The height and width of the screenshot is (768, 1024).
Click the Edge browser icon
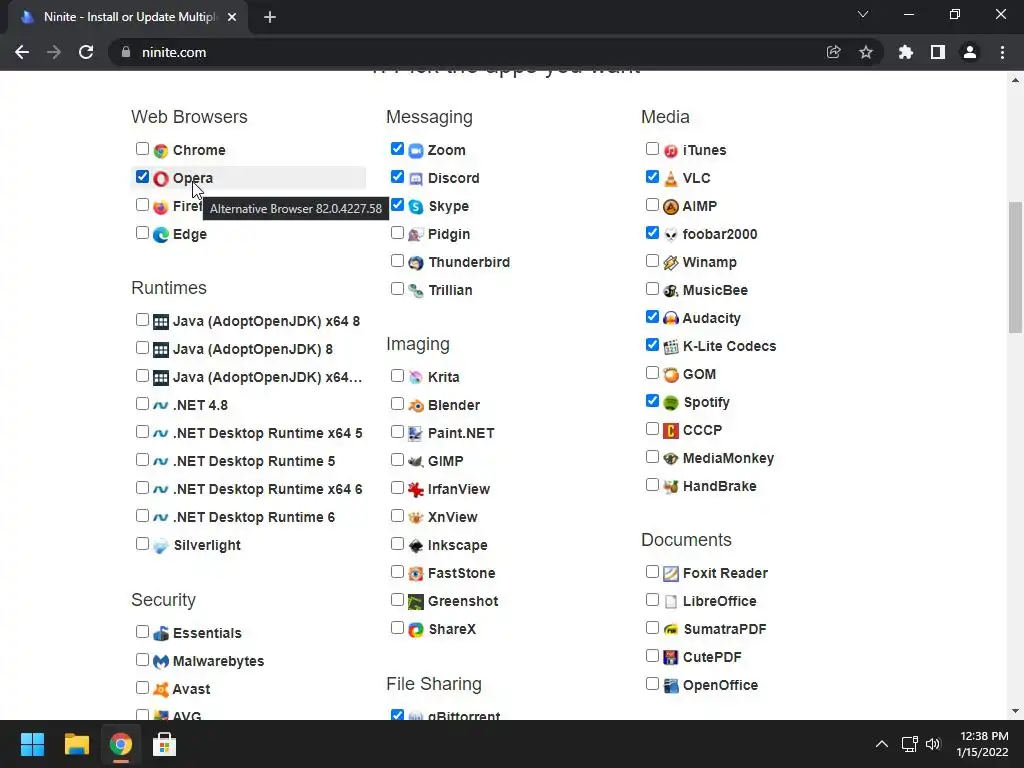[x=161, y=234]
